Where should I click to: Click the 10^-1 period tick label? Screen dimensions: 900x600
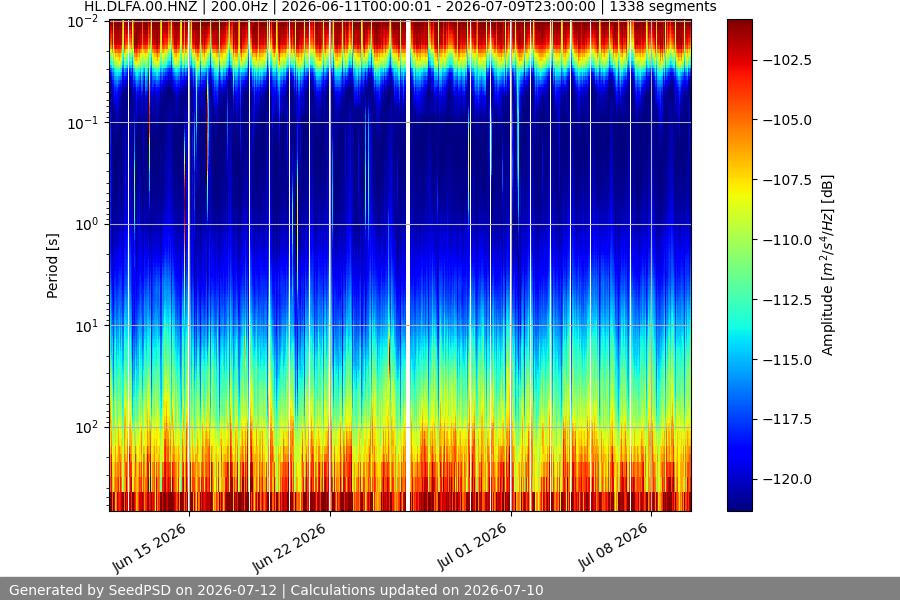83,123
